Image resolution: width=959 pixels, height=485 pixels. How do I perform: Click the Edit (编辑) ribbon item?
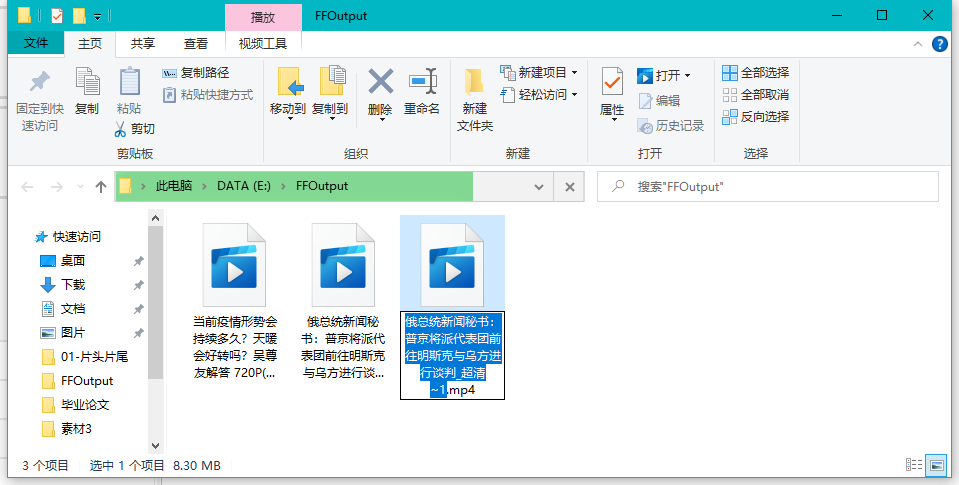click(x=659, y=101)
